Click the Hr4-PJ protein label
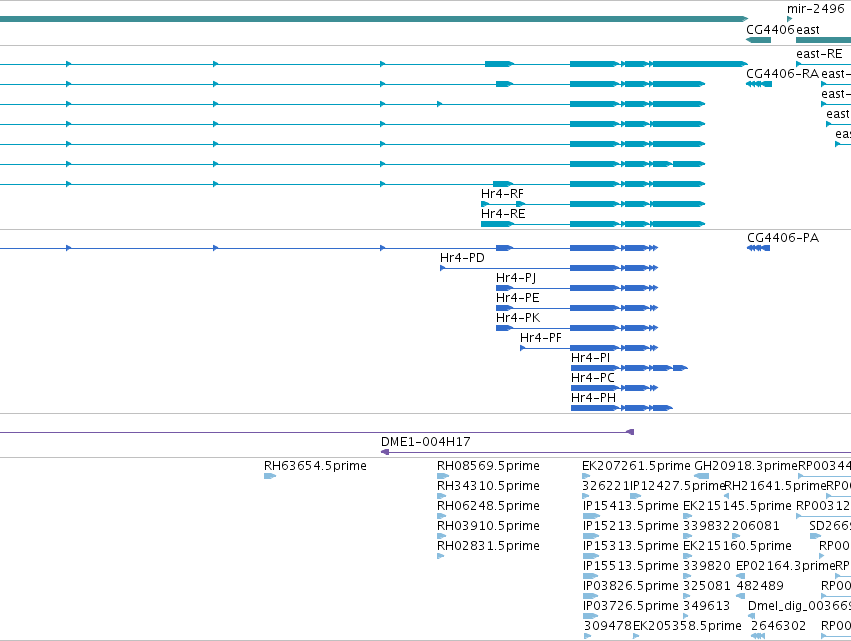This screenshot has width=851, height=641. (x=516, y=278)
